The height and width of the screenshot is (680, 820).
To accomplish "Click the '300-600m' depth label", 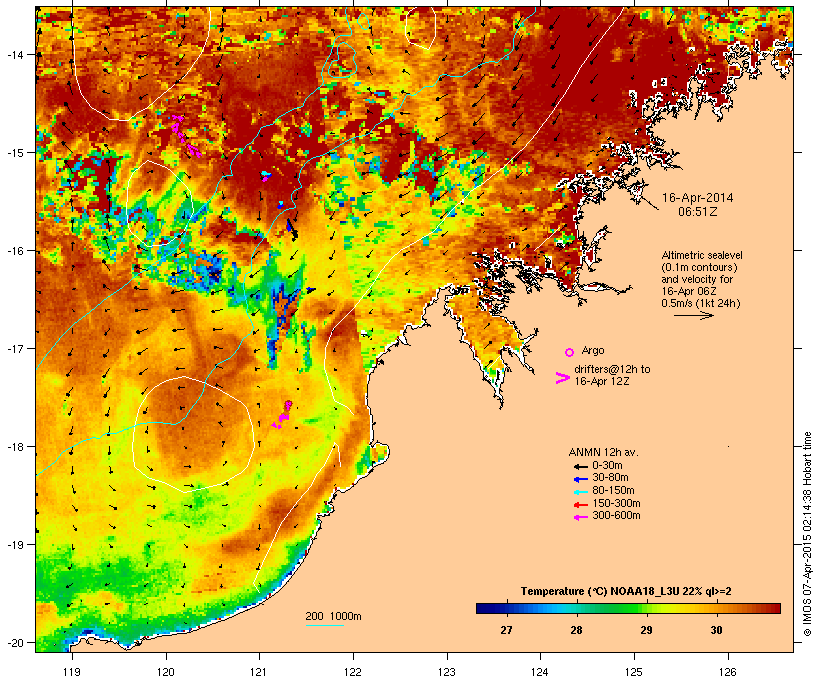I will coord(616,516).
